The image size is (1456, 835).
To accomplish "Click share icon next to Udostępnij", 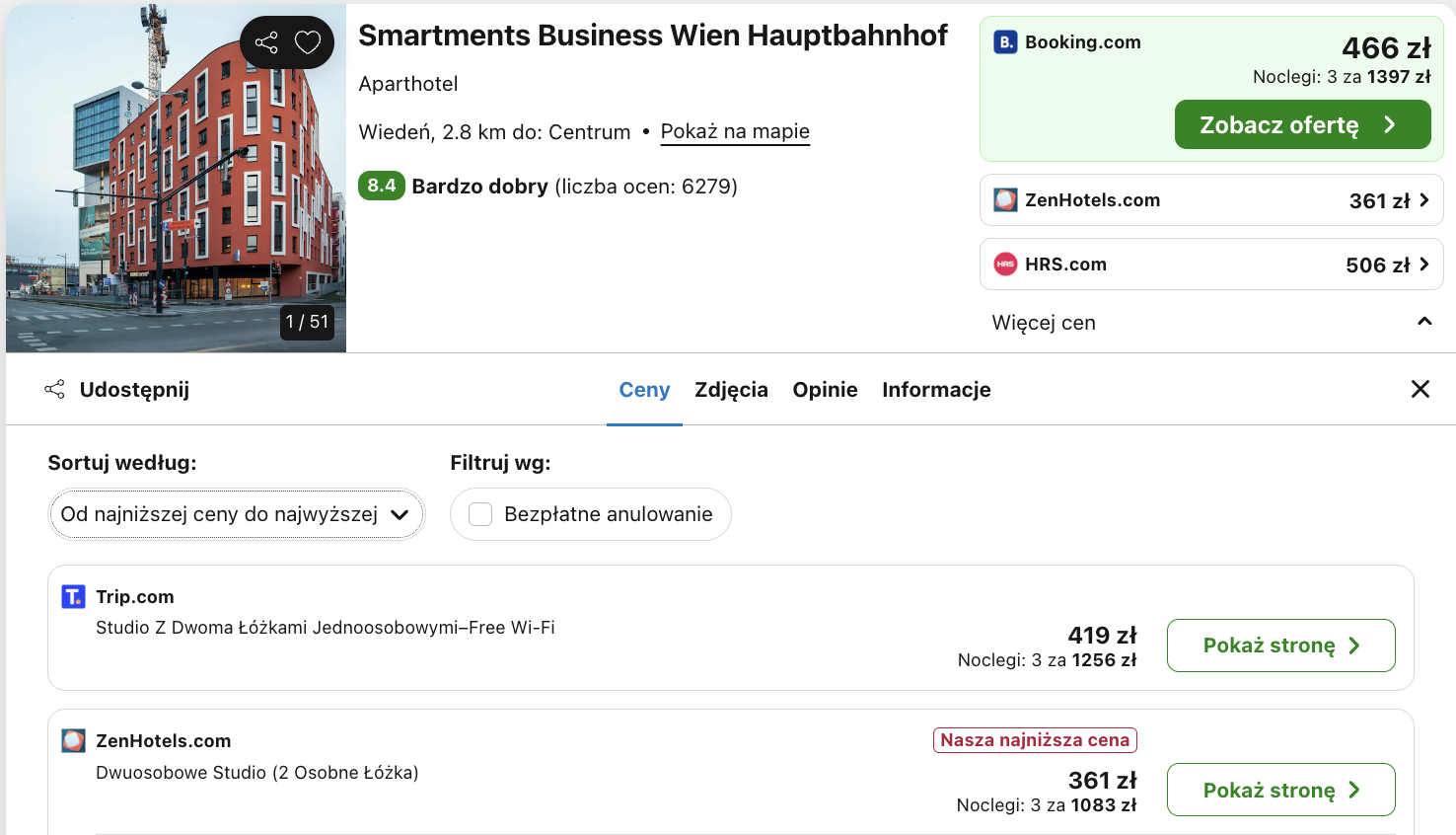I will tap(55, 389).
